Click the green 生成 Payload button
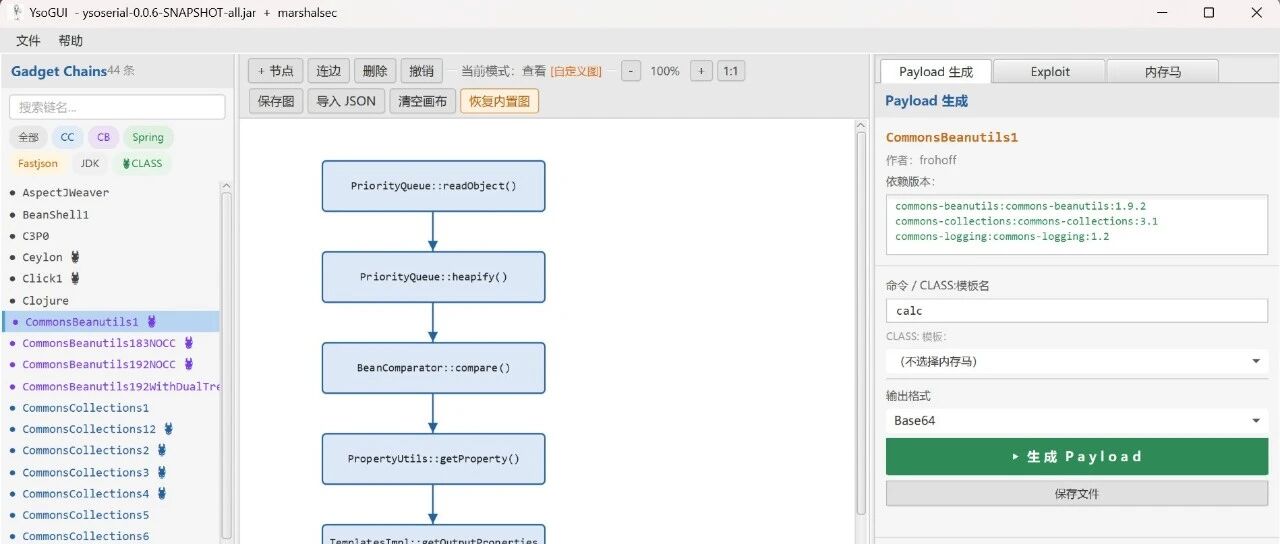1280x544 pixels. (x=1077, y=457)
